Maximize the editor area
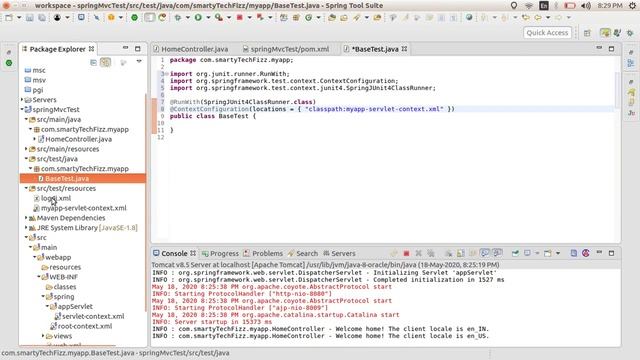The height and width of the screenshot is (360, 640). pos(611,49)
